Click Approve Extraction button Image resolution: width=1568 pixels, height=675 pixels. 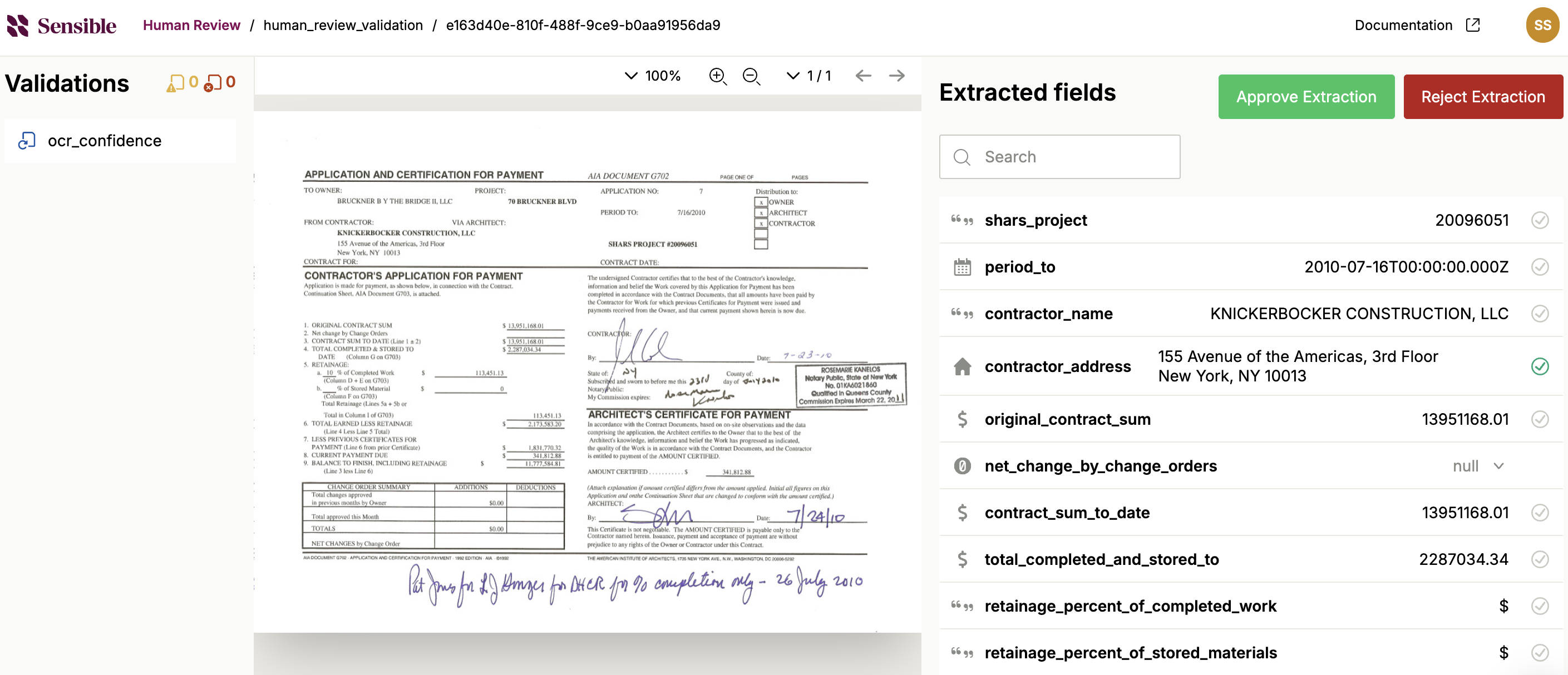coord(1306,97)
